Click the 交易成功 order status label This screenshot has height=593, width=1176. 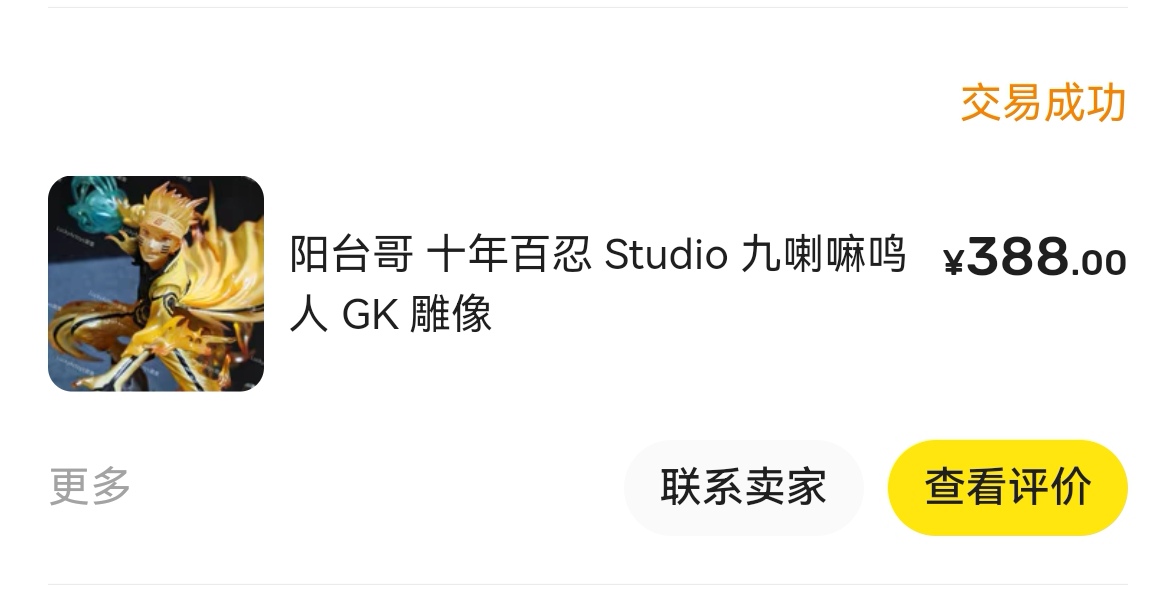[x=1044, y=103]
